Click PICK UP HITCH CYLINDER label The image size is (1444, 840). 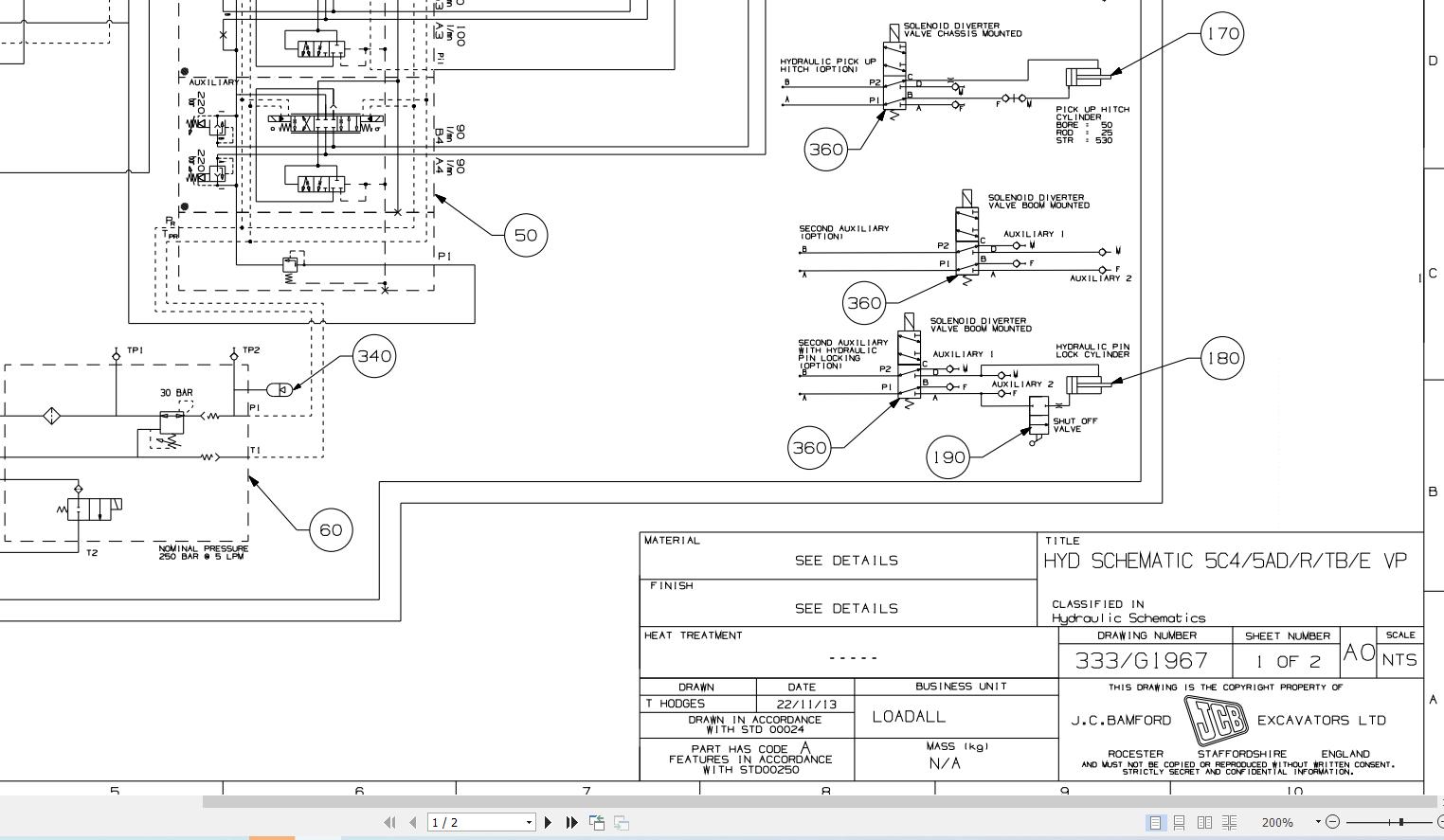pos(1092,113)
